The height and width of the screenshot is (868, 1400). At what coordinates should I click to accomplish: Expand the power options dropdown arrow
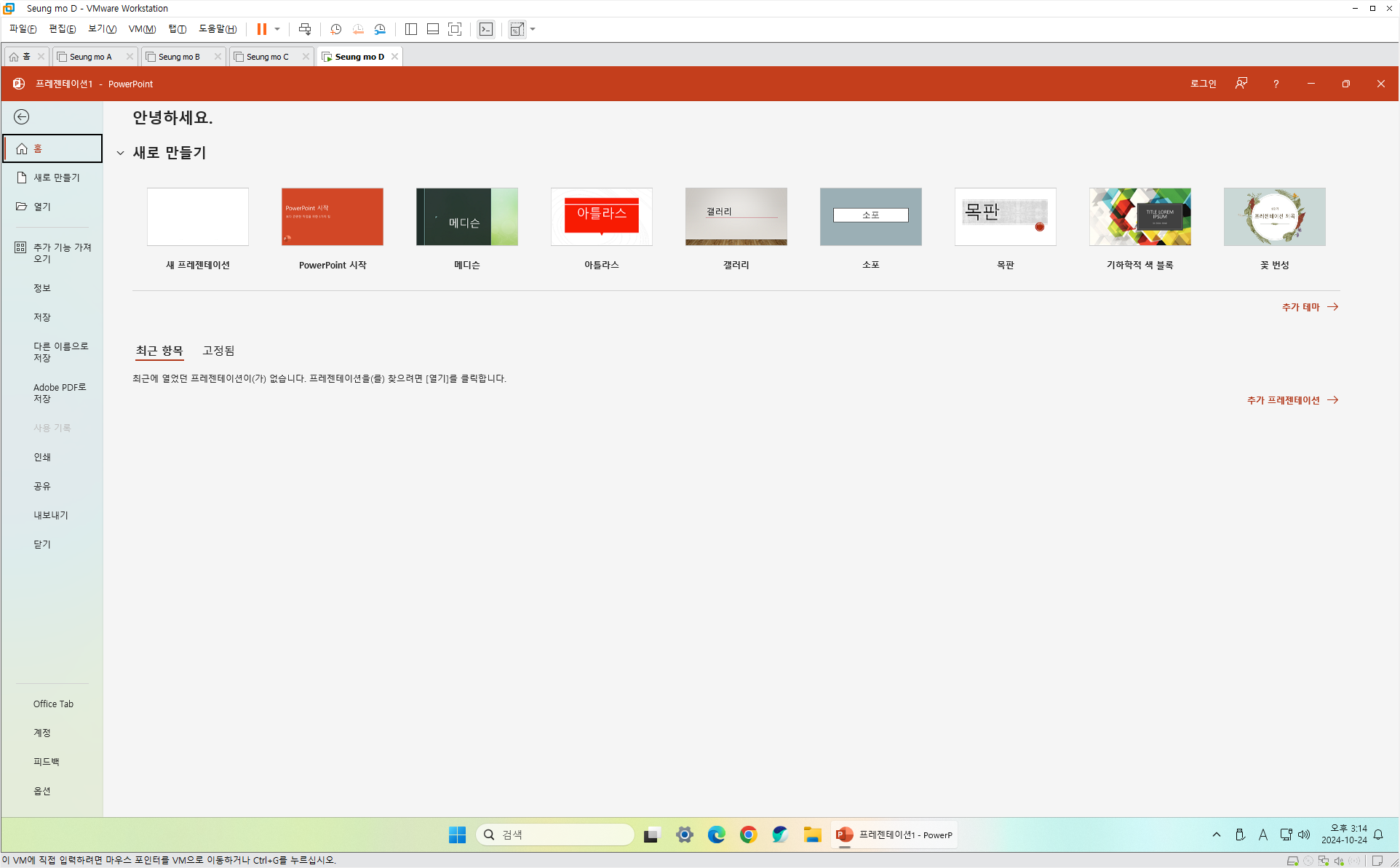277,29
